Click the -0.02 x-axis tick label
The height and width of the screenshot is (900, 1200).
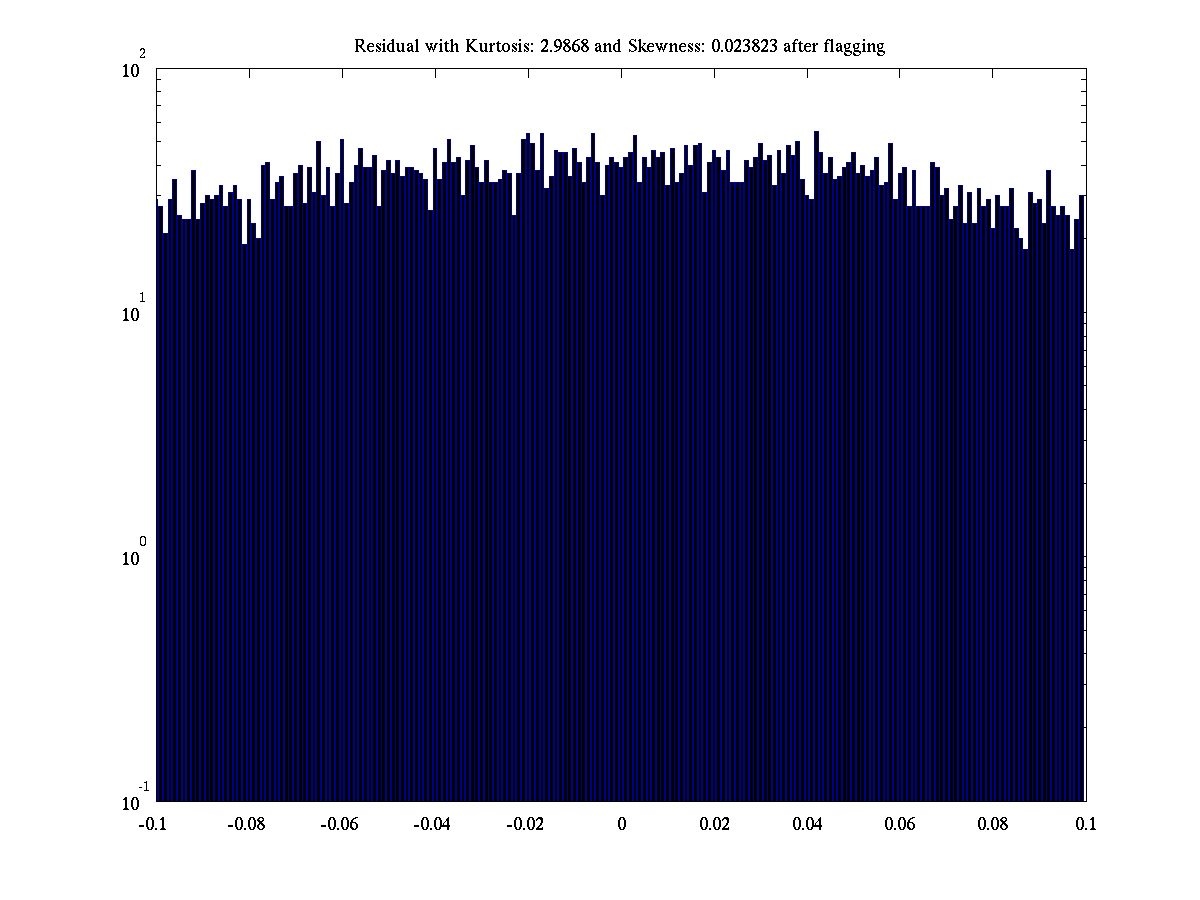[x=525, y=825]
